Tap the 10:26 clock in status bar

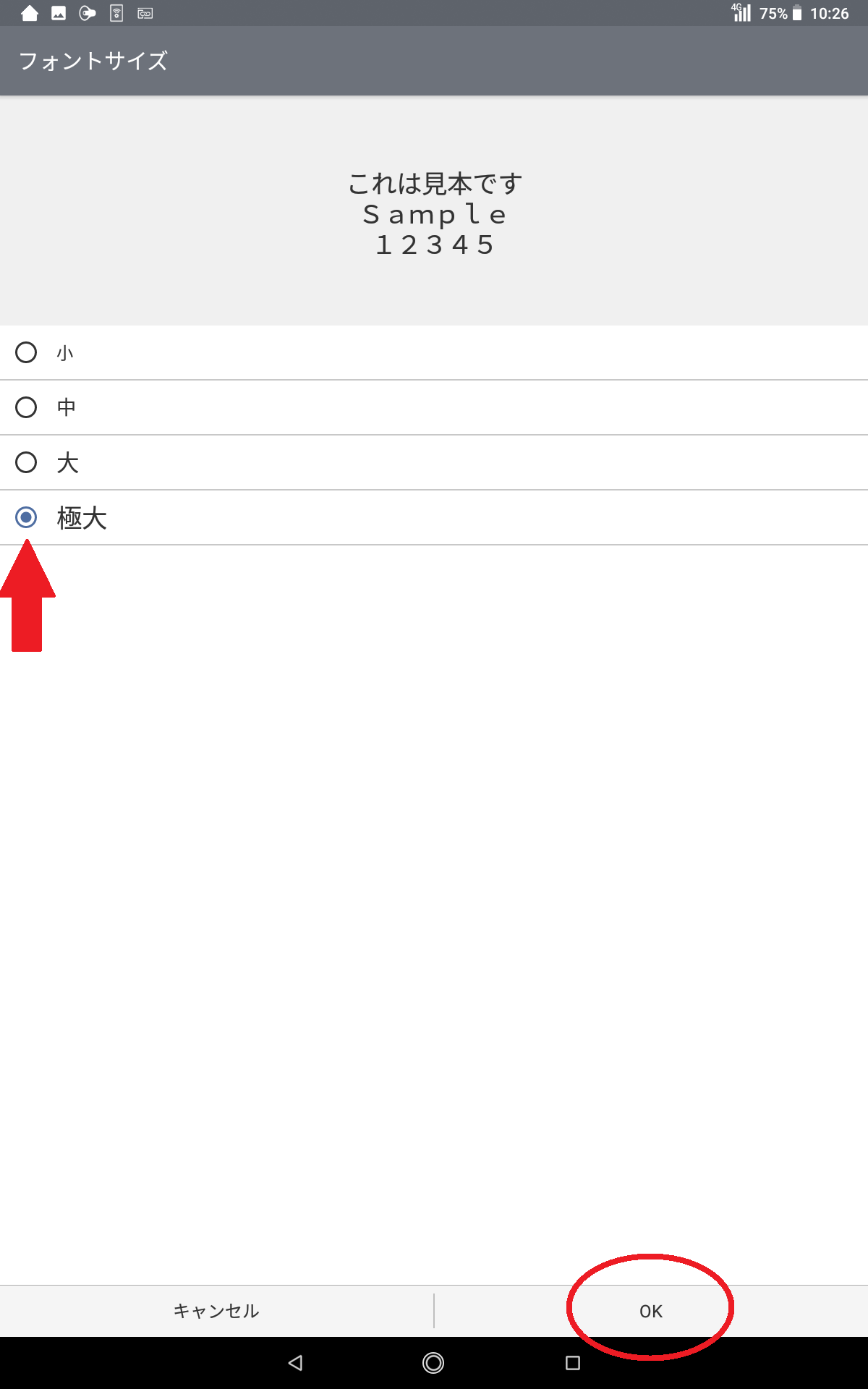[829, 13]
